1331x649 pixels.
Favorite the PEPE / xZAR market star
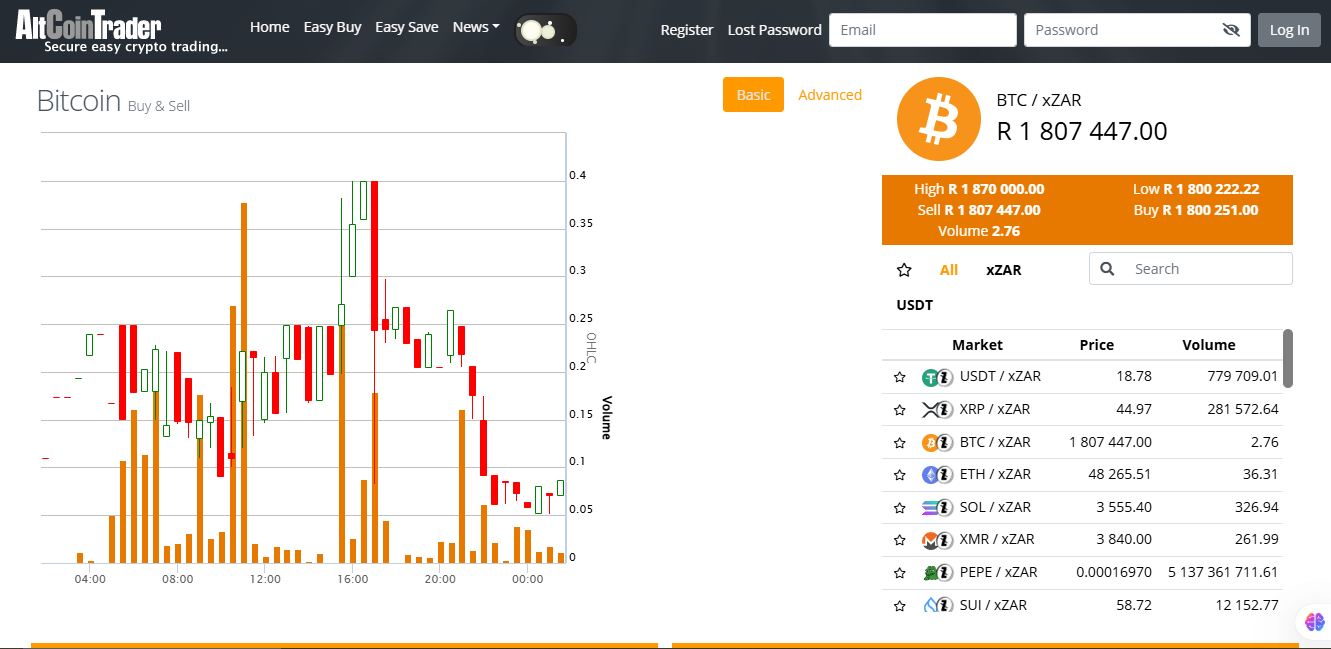(x=899, y=573)
